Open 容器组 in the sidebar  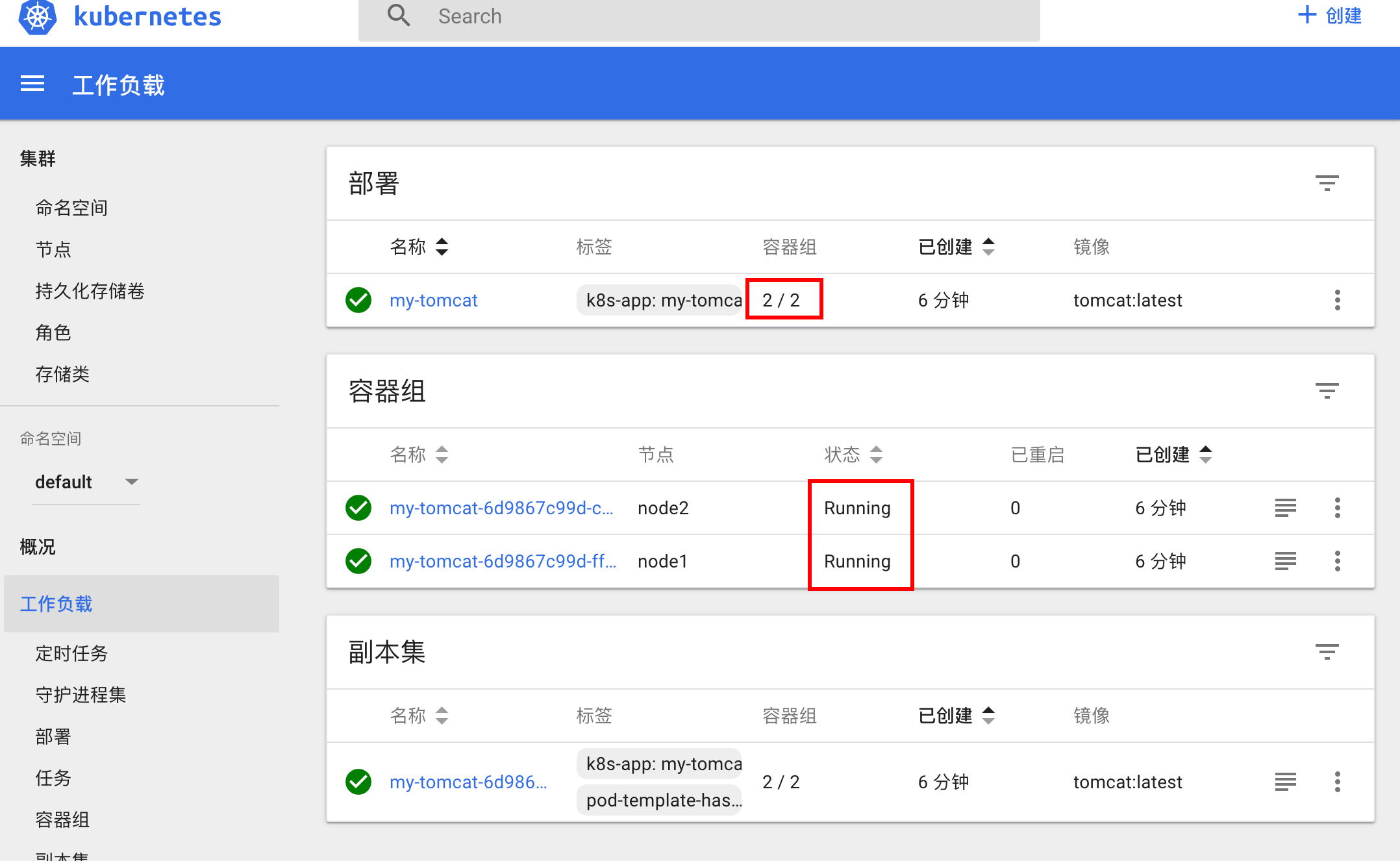(62, 819)
